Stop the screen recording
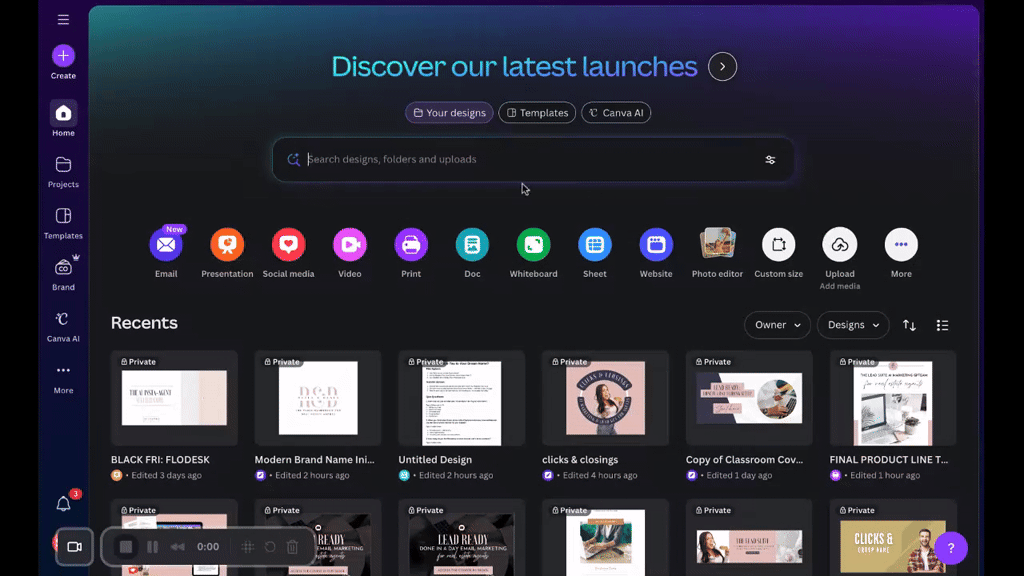This screenshot has height=576, width=1024. coord(126,547)
